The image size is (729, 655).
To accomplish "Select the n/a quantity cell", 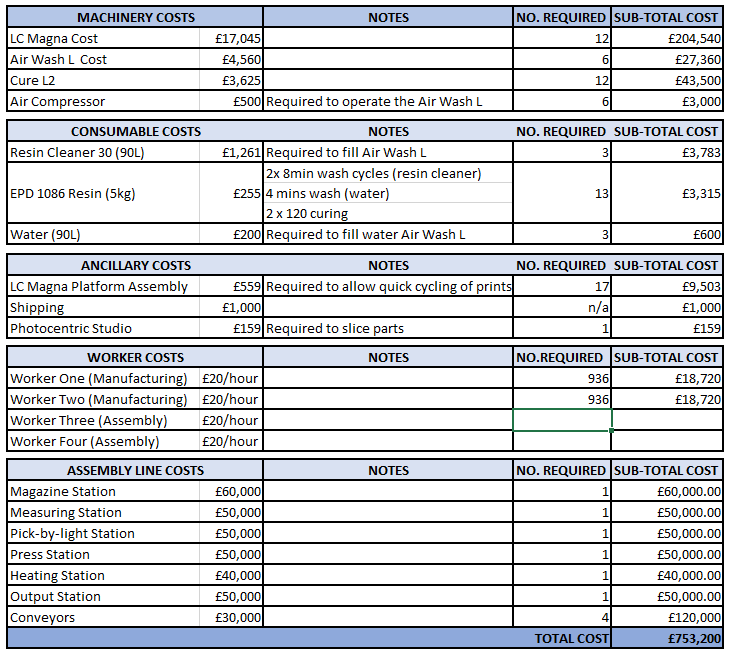I will pyautogui.click(x=562, y=307).
